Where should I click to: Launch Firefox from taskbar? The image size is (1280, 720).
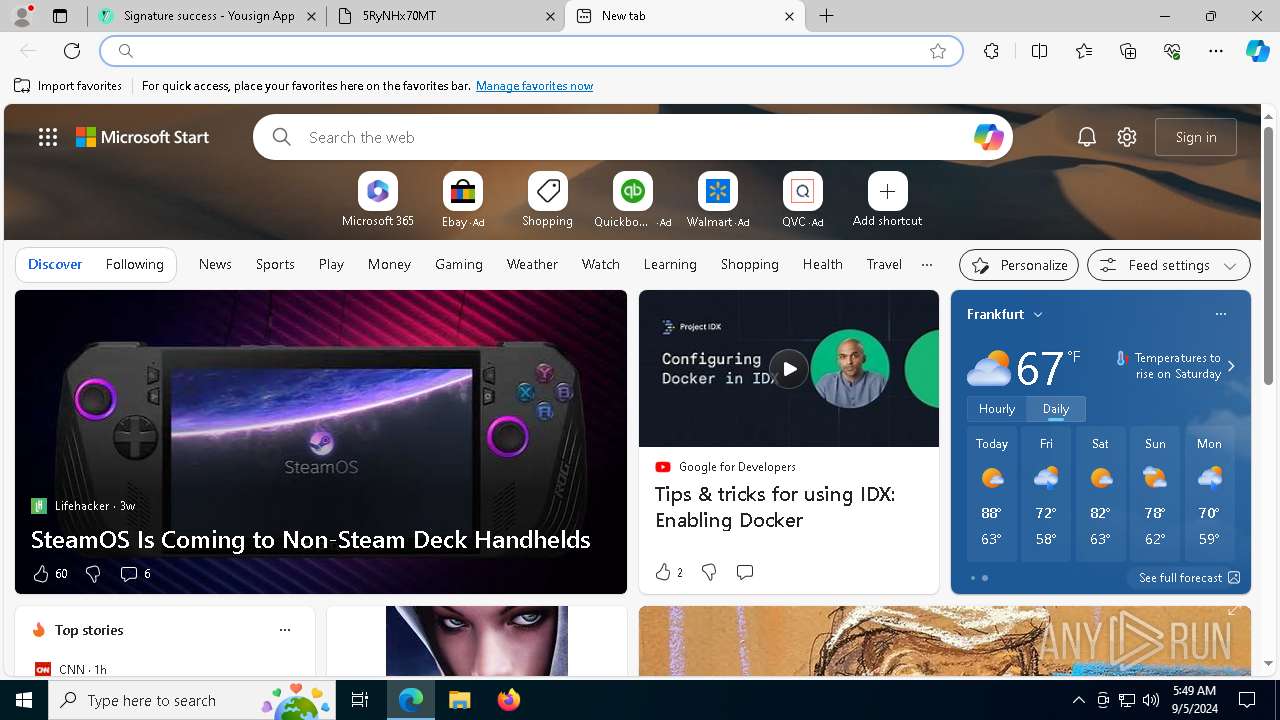[508, 700]
